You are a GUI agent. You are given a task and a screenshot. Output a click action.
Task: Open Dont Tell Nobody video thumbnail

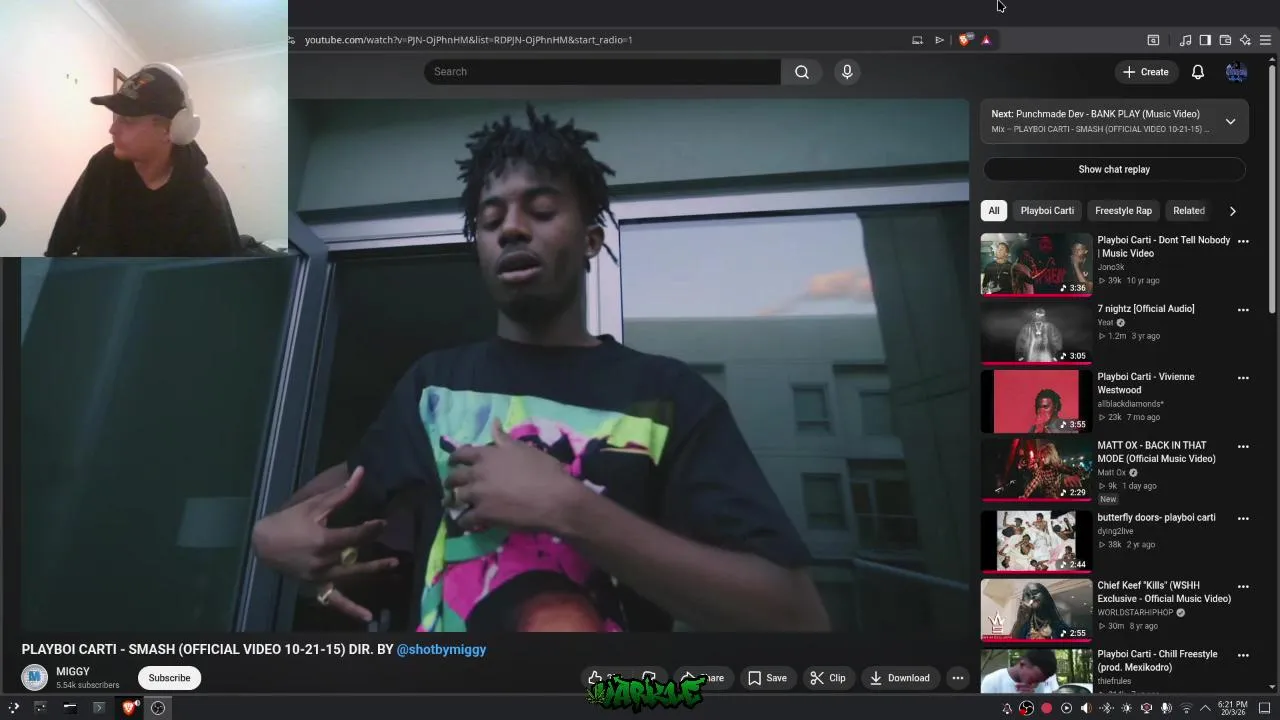pos(1036,265)
